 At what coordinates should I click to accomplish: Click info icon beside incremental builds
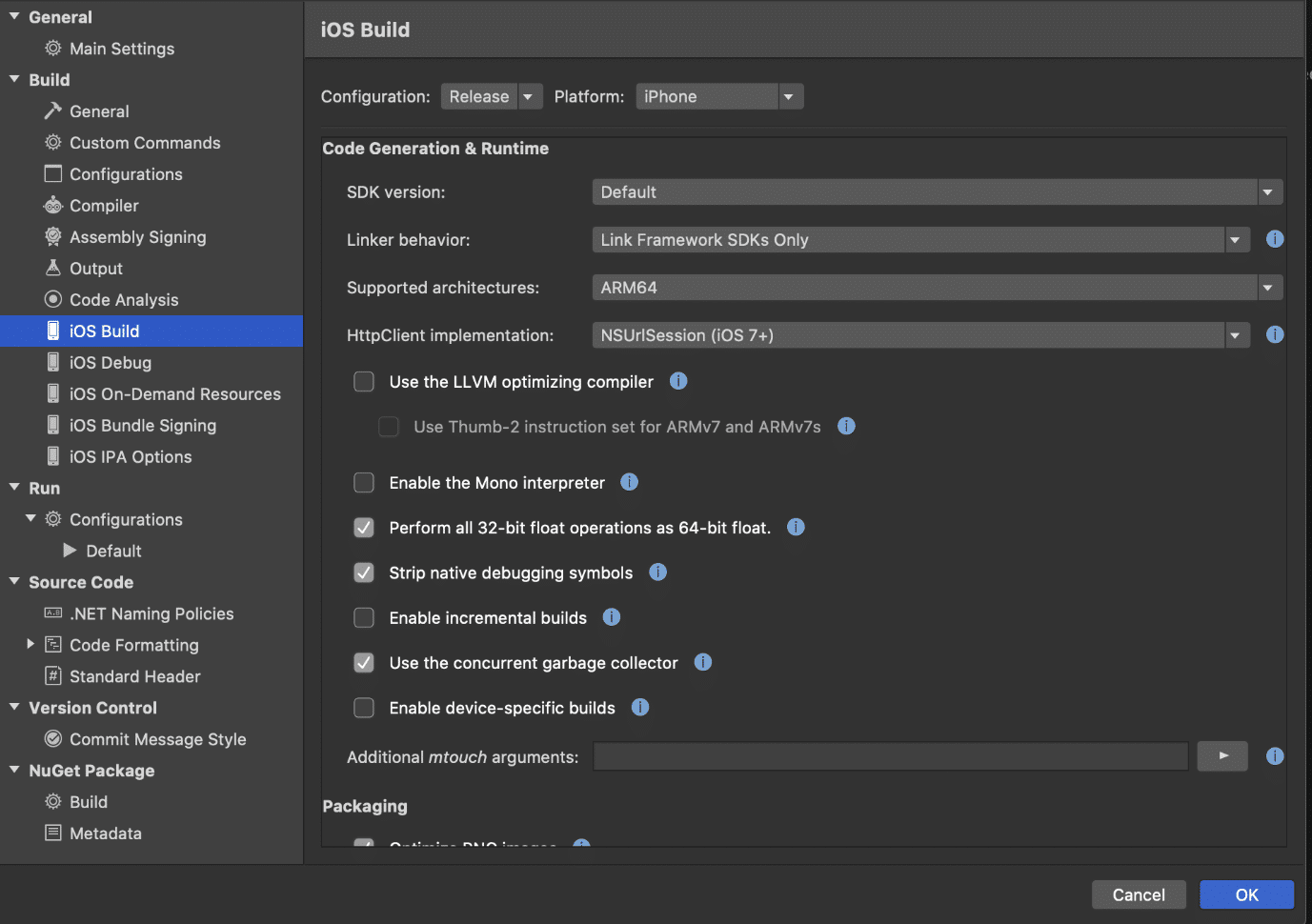point(612,617)
